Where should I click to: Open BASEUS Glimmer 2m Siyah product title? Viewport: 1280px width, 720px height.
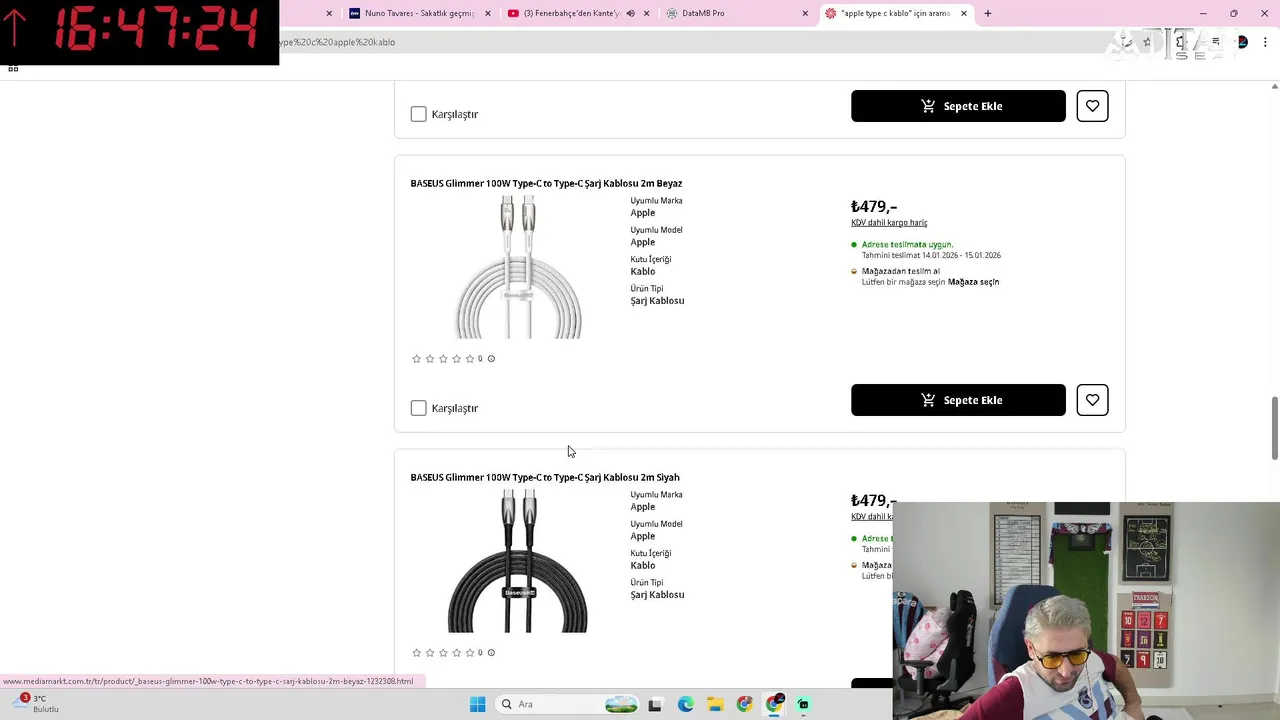tap(545, 477)
